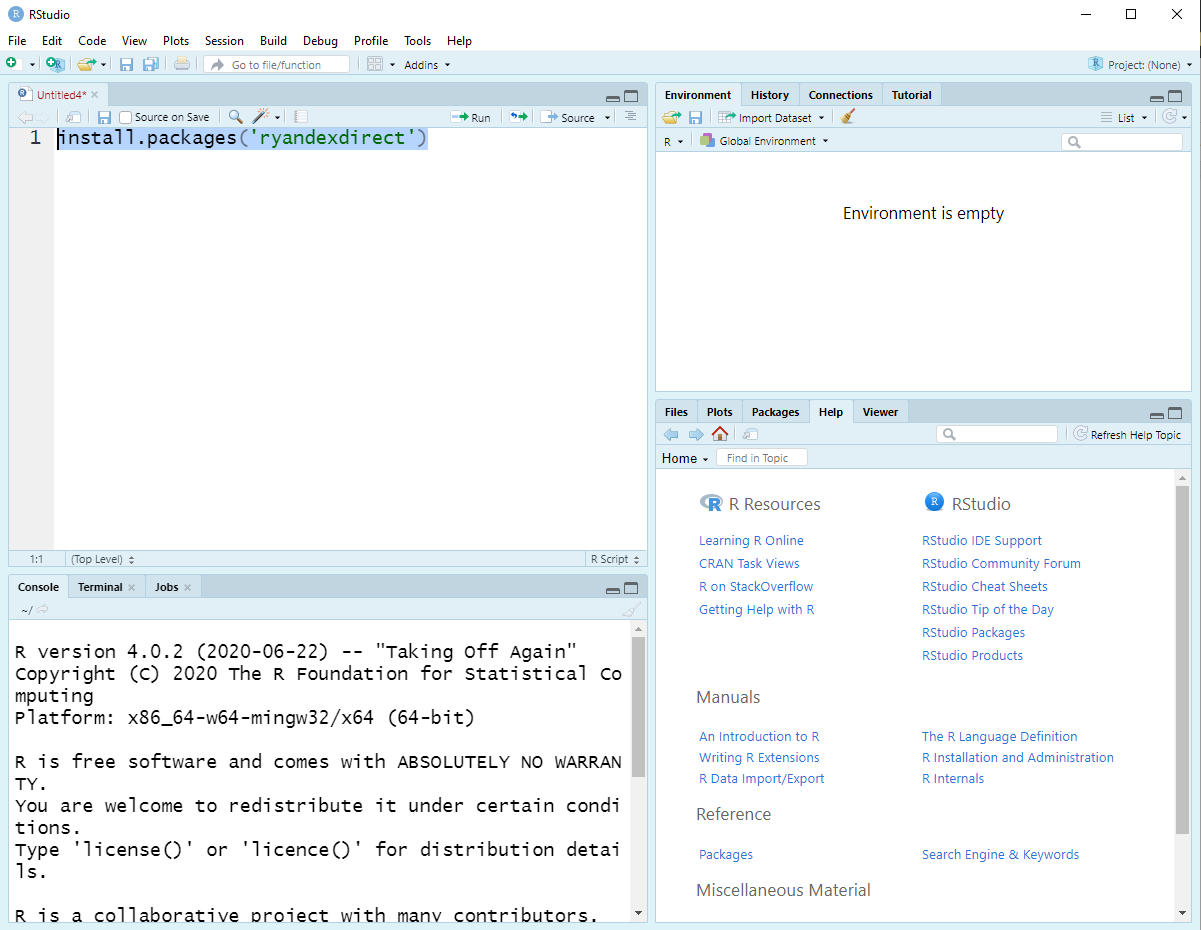Image resolution: width=1201 pixels, height=930 pixels.
Task: Click the Help pane home icon
Action: tap(720, 434)
